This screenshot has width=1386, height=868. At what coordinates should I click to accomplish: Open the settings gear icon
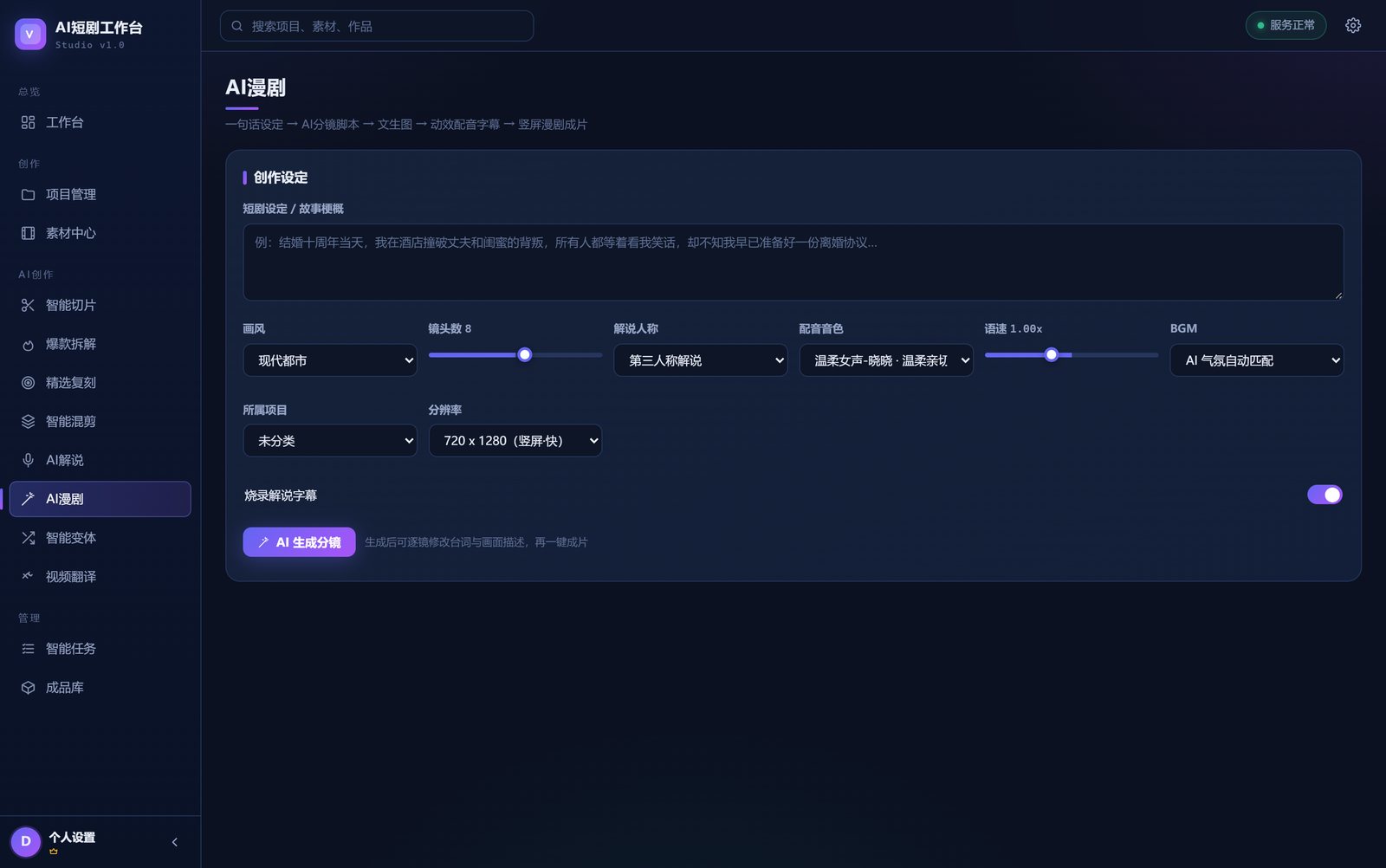[1353, 26]
